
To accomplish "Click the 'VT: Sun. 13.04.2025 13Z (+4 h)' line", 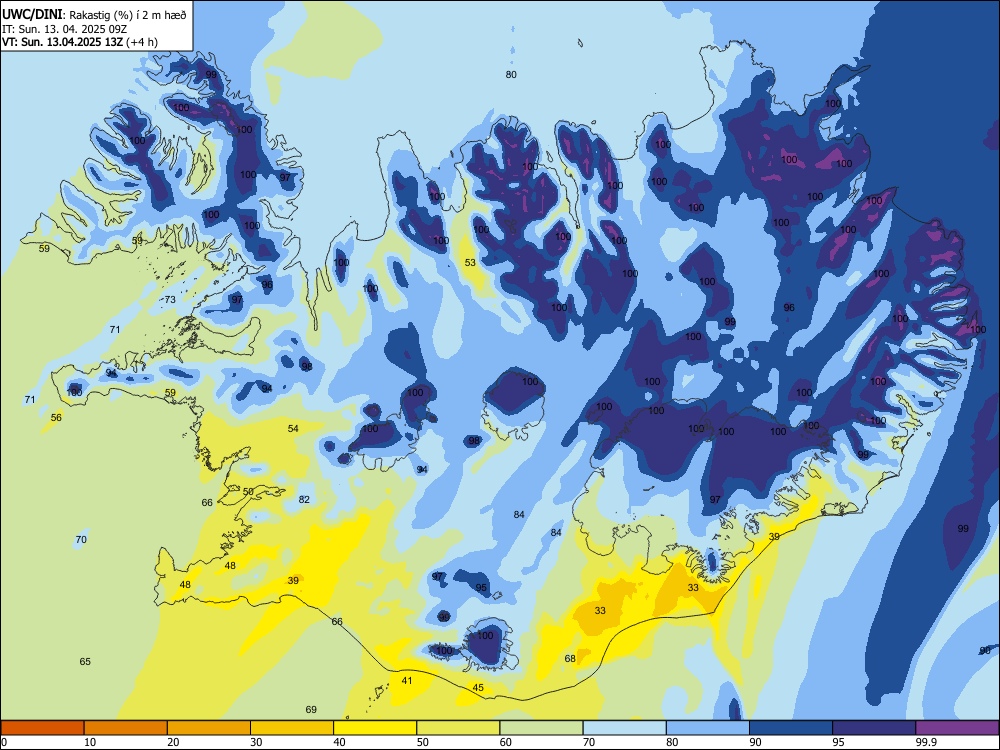I will 80,42.
